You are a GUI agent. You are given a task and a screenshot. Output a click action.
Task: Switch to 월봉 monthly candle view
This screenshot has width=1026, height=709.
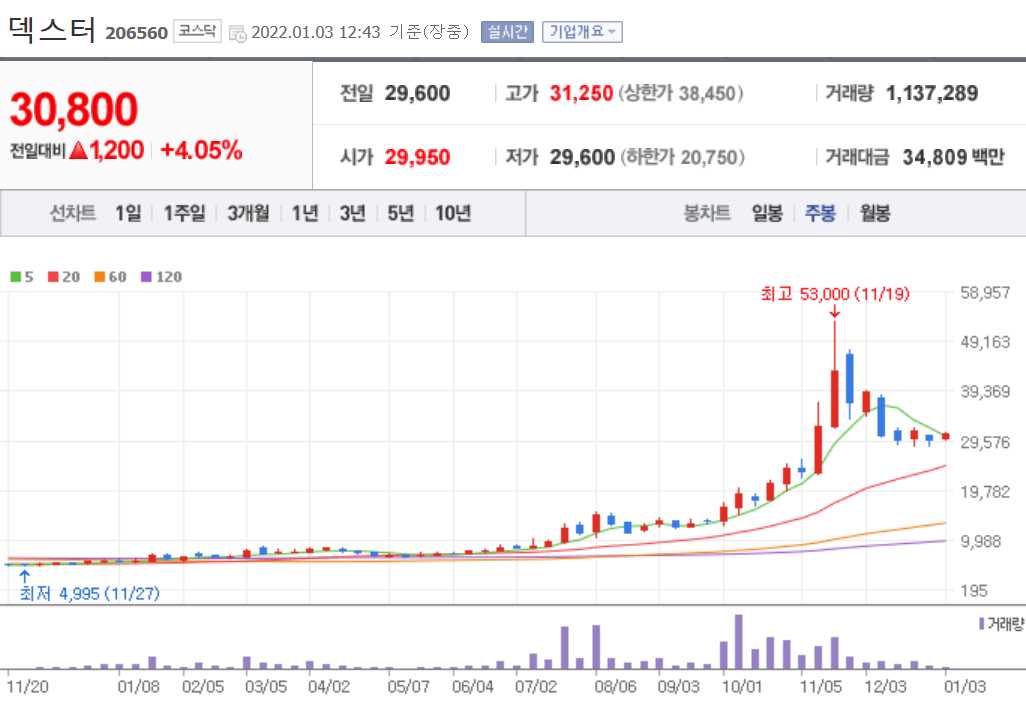pos(874,213)
